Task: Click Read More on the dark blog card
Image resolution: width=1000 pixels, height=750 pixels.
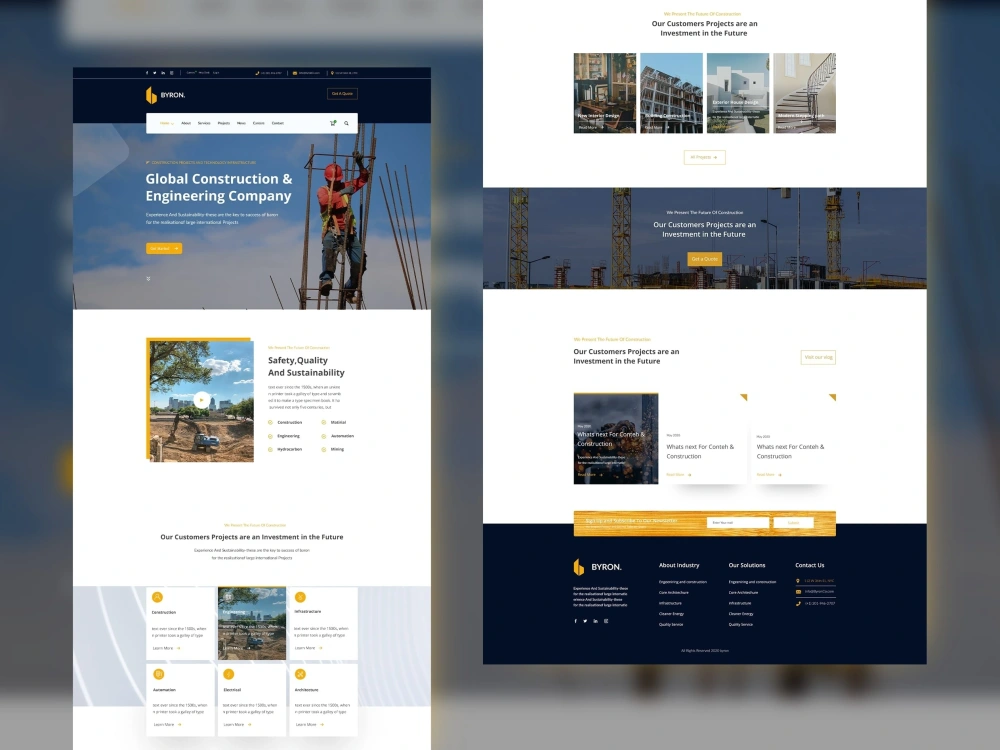Action: click(x=589, y=474)
